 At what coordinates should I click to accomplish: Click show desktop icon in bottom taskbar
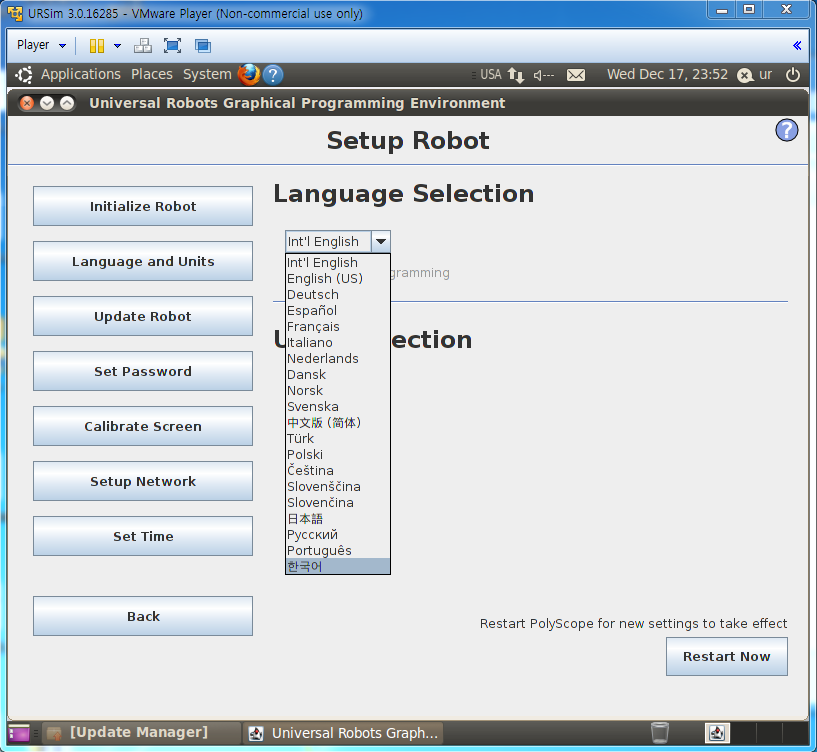coord(19,733)
